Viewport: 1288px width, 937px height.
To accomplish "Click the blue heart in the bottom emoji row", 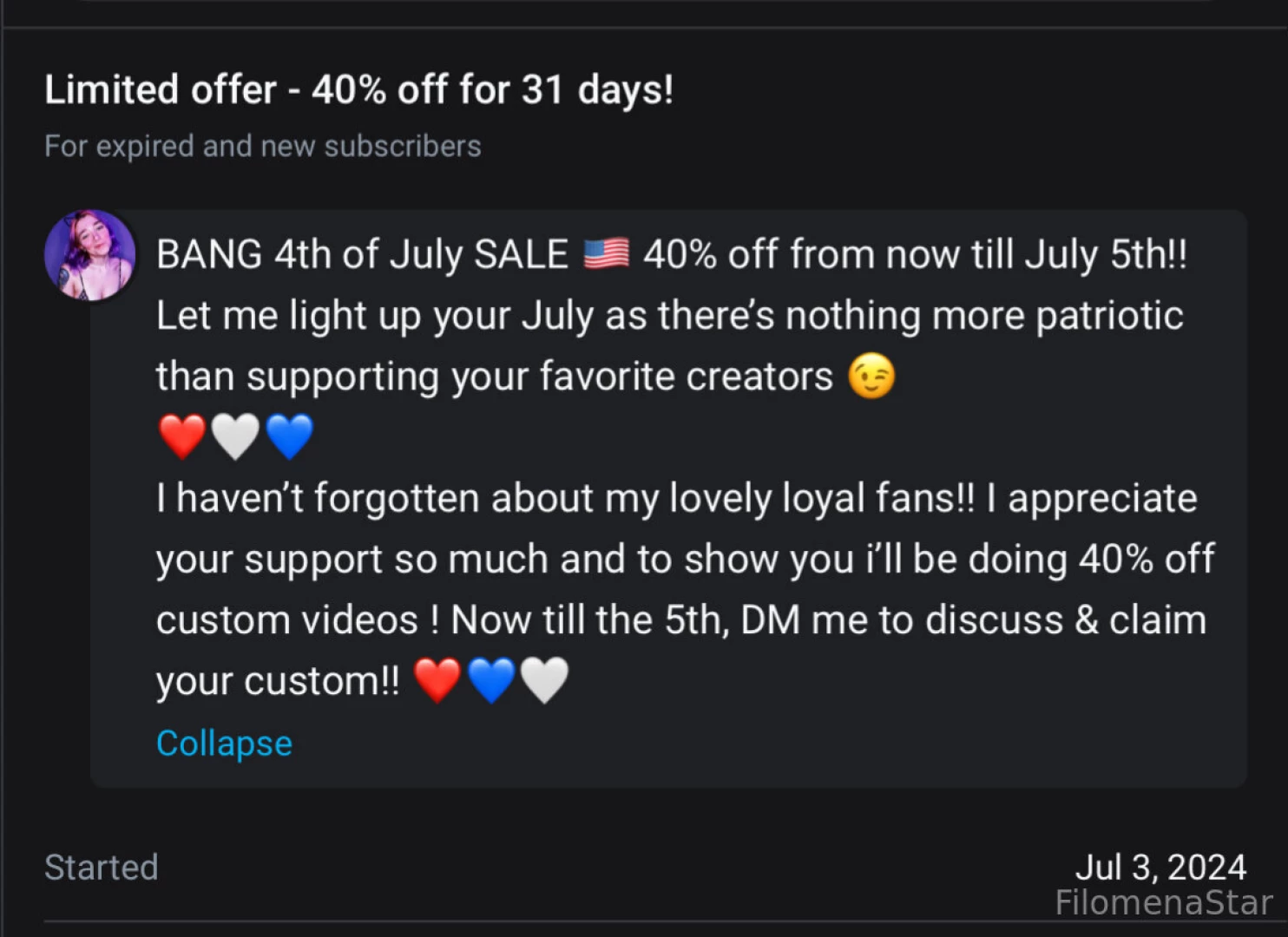I will 491,679.
